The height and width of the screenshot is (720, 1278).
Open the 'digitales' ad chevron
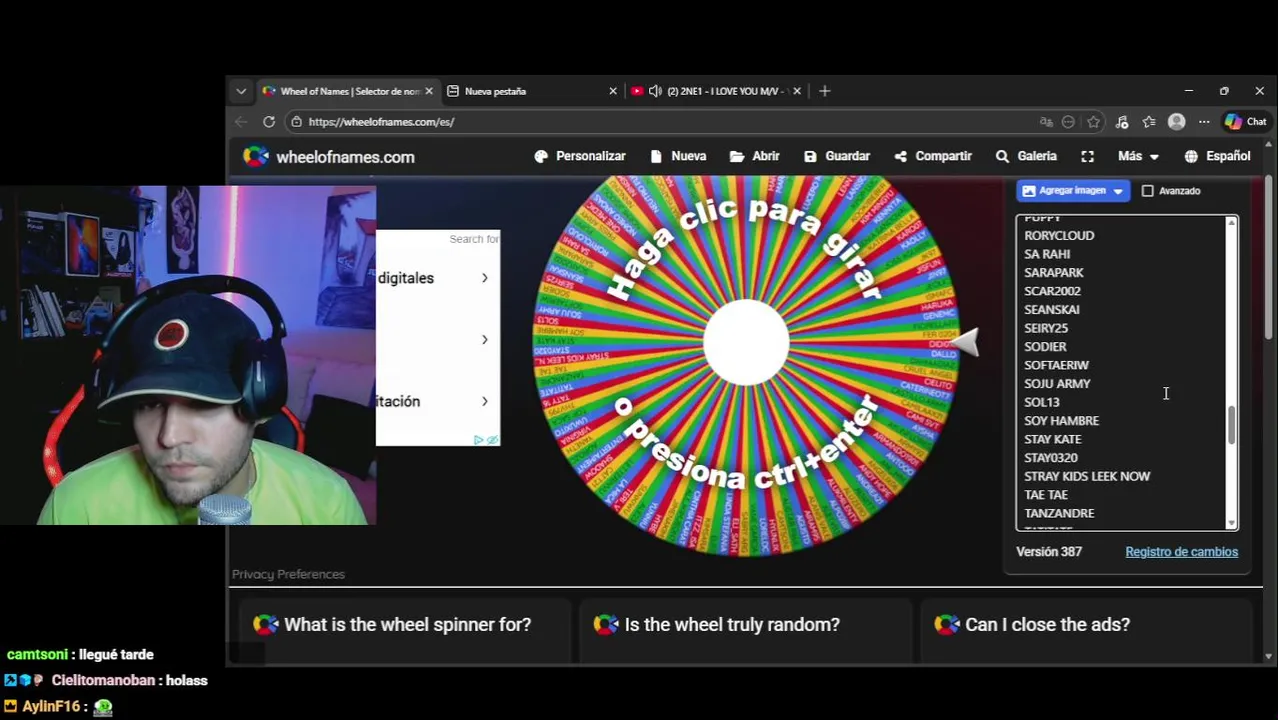[x=484, y=278]
